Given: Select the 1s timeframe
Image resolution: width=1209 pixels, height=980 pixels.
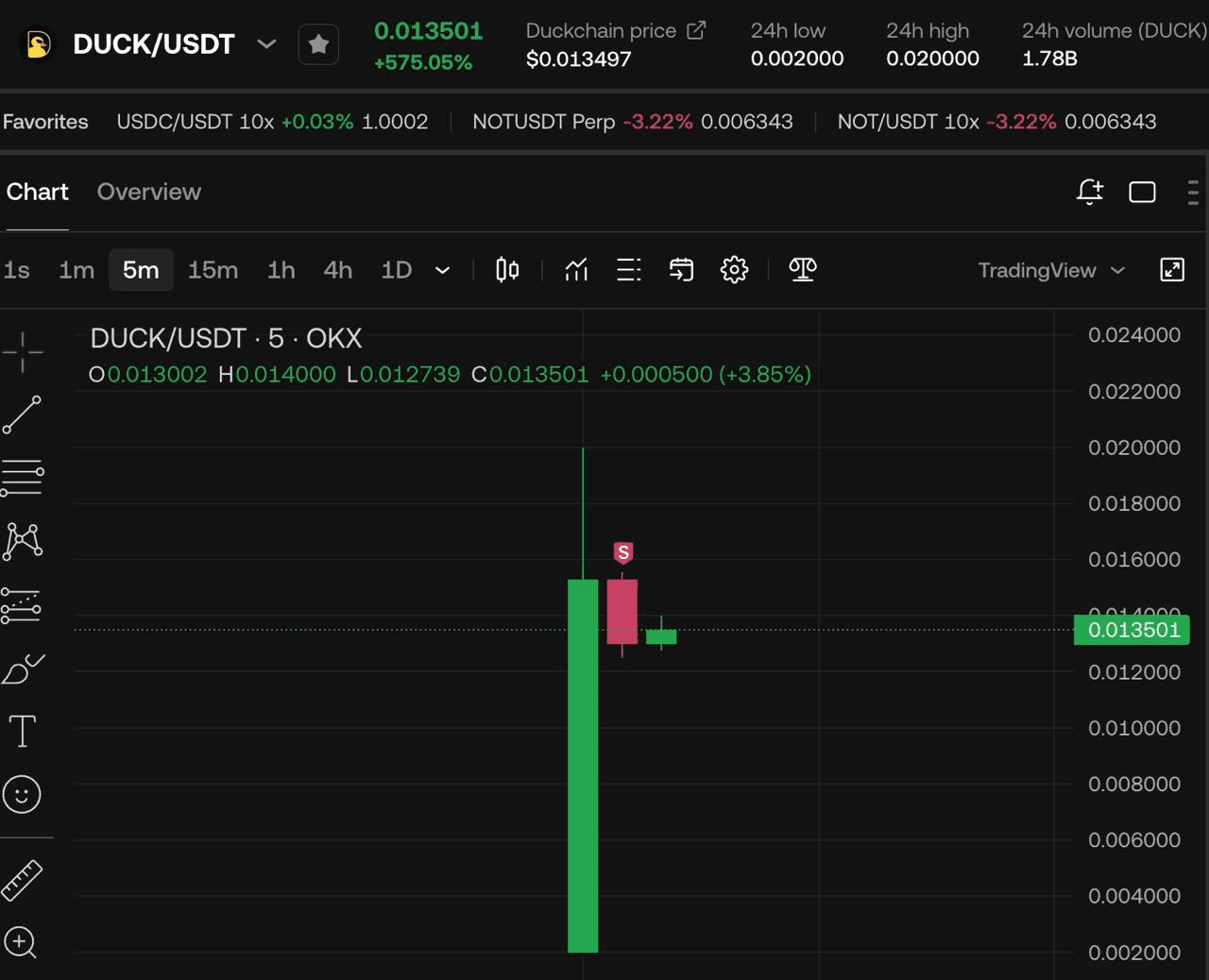Looking at the screenshot, I should coord(17,270).
